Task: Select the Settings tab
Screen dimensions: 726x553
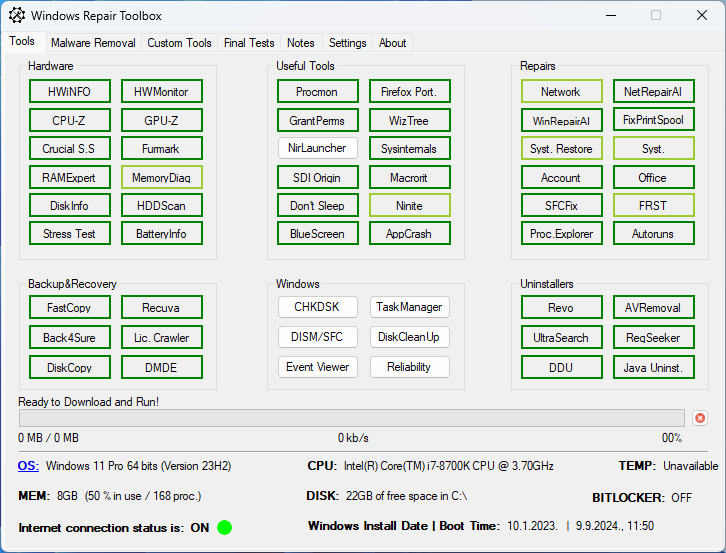Action: pos(347,43)
